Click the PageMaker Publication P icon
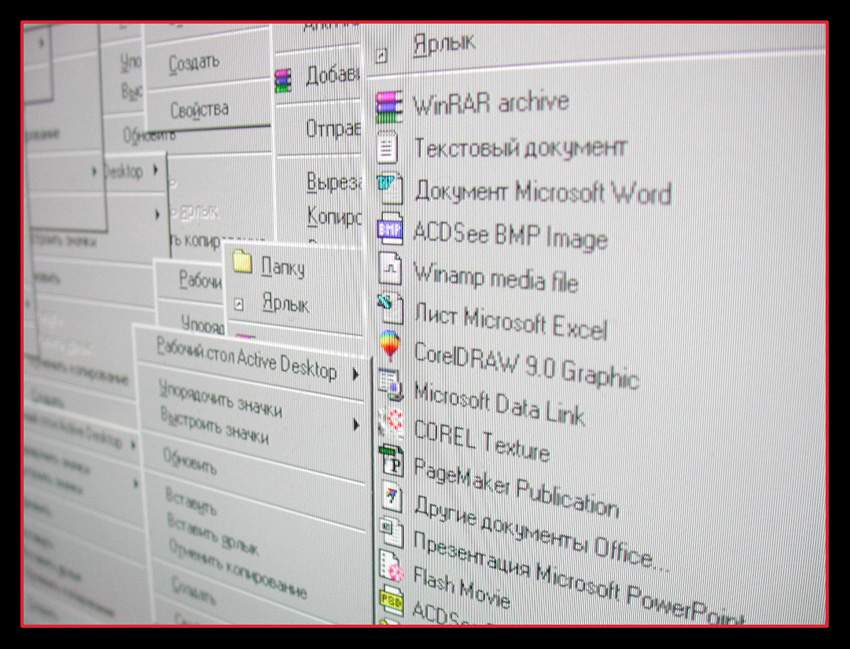 point(391,460)
